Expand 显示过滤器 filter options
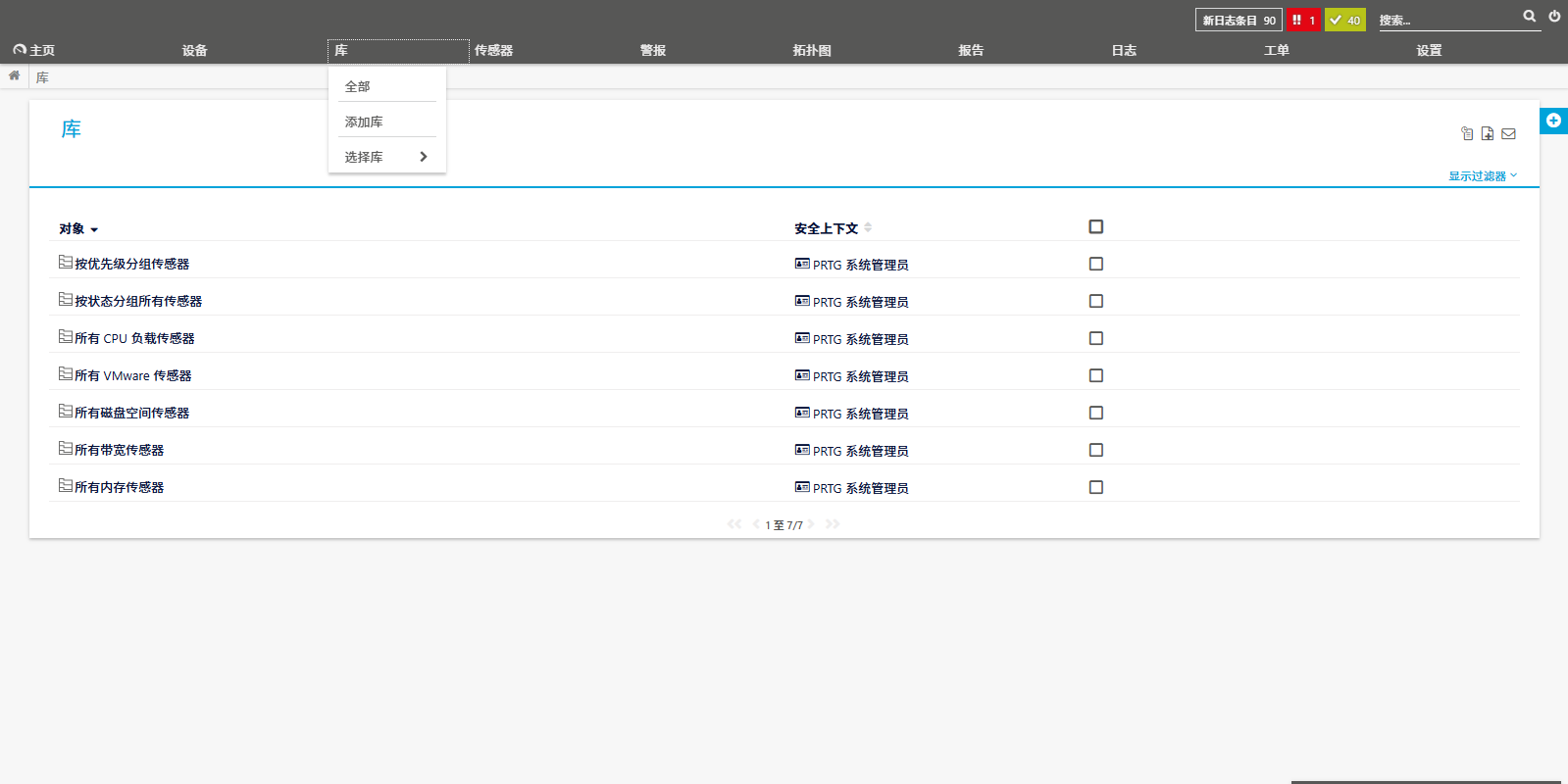This screenshot has width=1568, height=784. point(1482,176)
